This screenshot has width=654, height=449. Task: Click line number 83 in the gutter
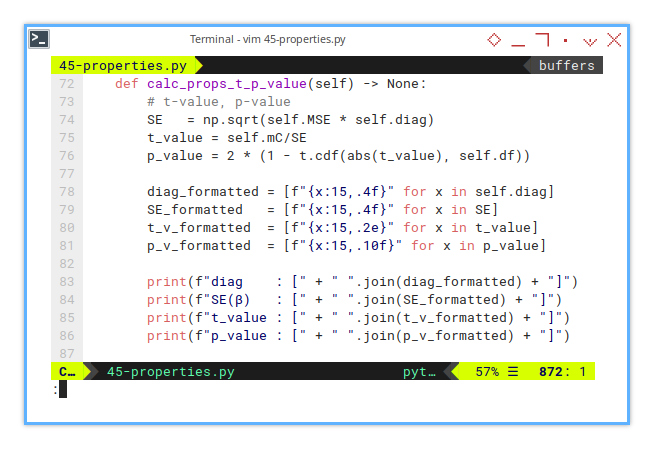[67, 282]
